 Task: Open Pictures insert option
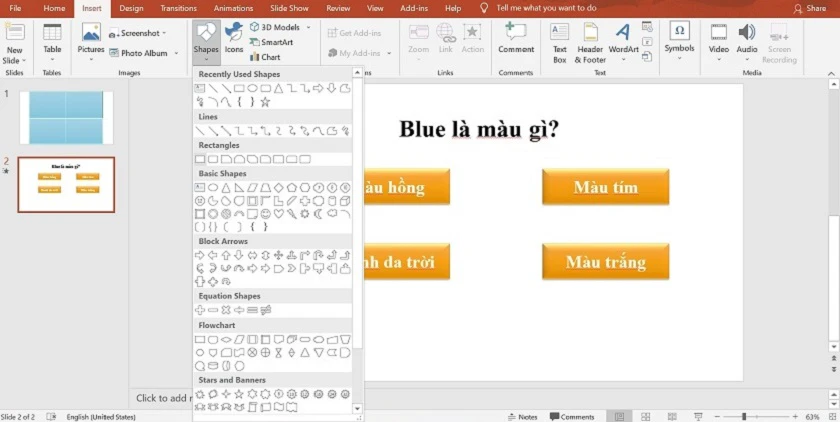91,43
